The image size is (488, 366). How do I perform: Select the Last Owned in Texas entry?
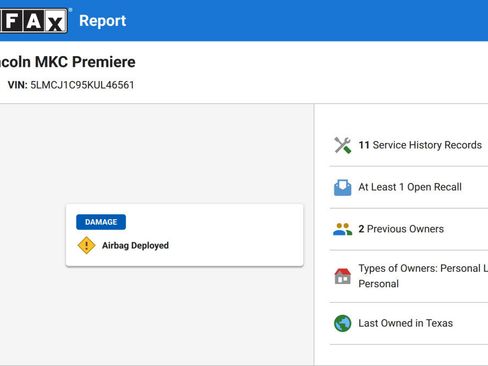pyautogui.click(x=409, y=323)
